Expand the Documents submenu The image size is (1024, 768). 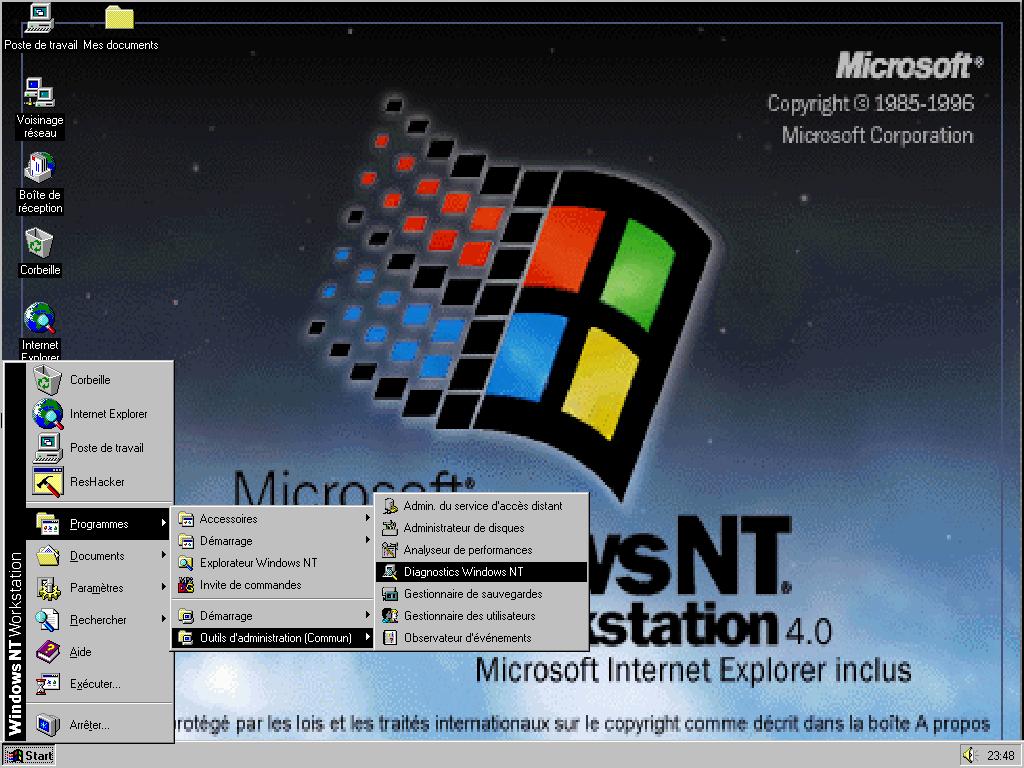click(97, 556)
